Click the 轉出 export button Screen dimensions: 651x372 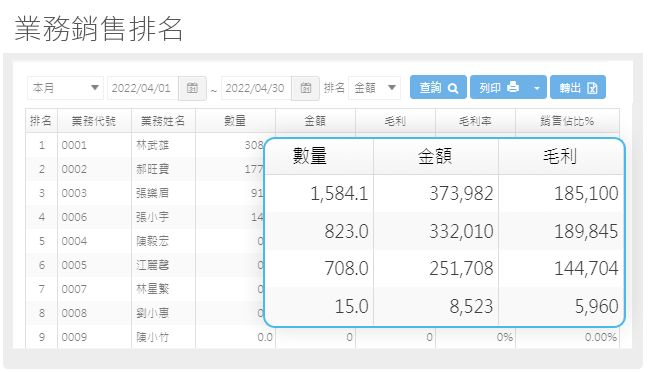(x=578, y=87)
